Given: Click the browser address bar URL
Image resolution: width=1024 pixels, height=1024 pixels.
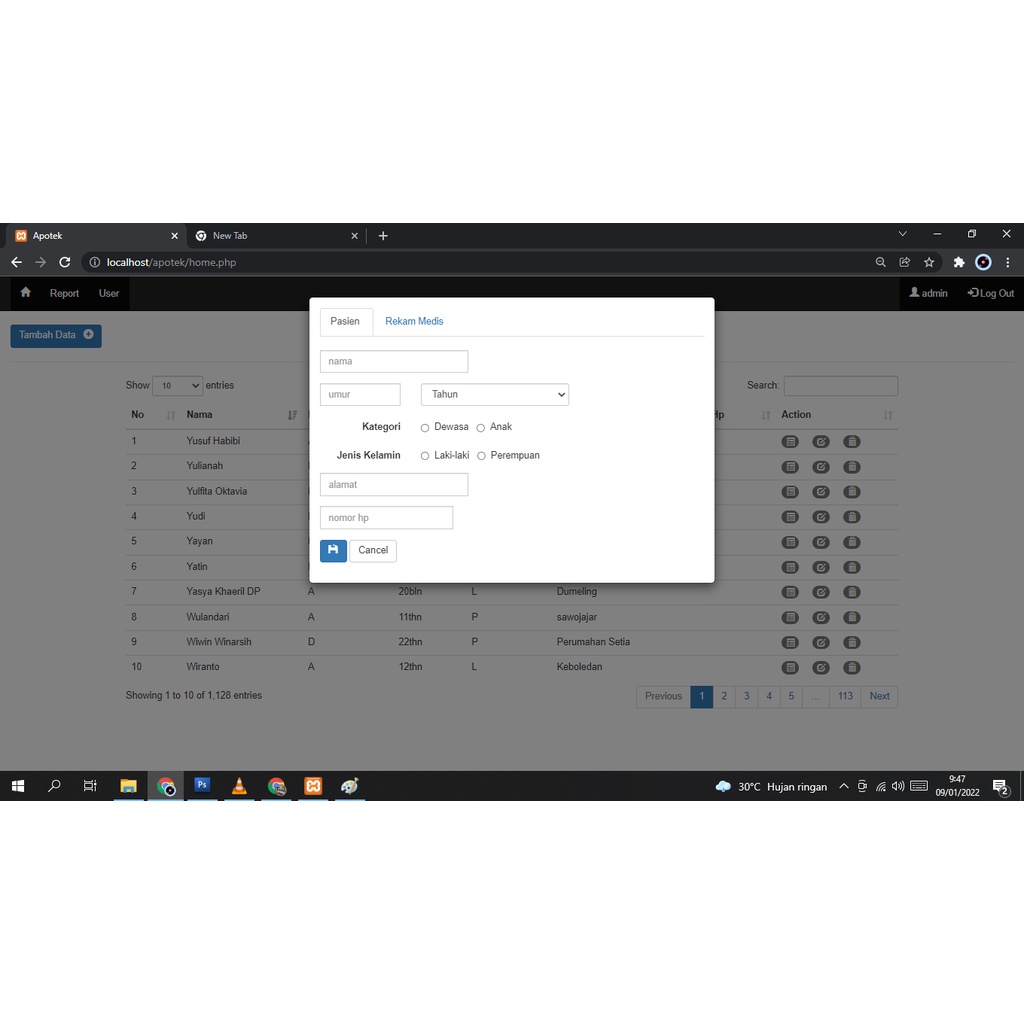Looking at the screenshot, I should tap(171, 262).
